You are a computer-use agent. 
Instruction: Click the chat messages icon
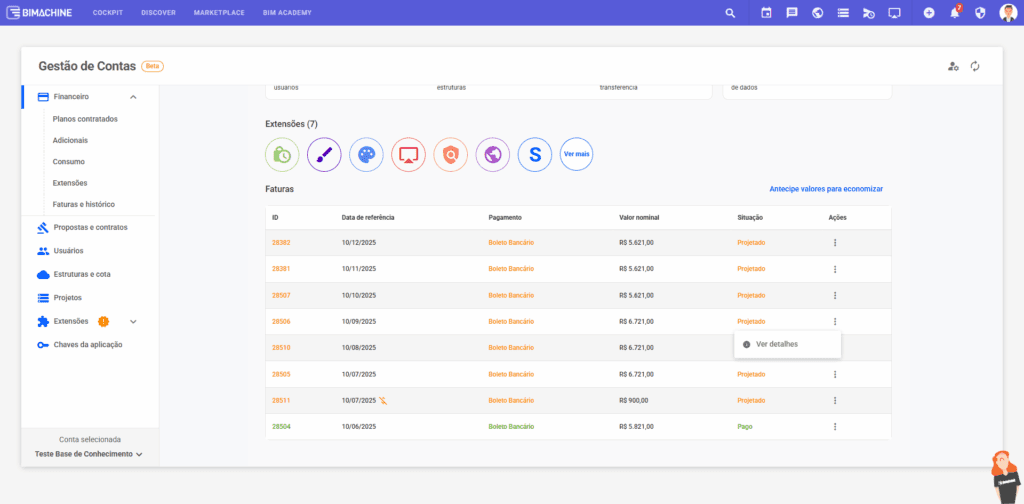click(792, 13)
